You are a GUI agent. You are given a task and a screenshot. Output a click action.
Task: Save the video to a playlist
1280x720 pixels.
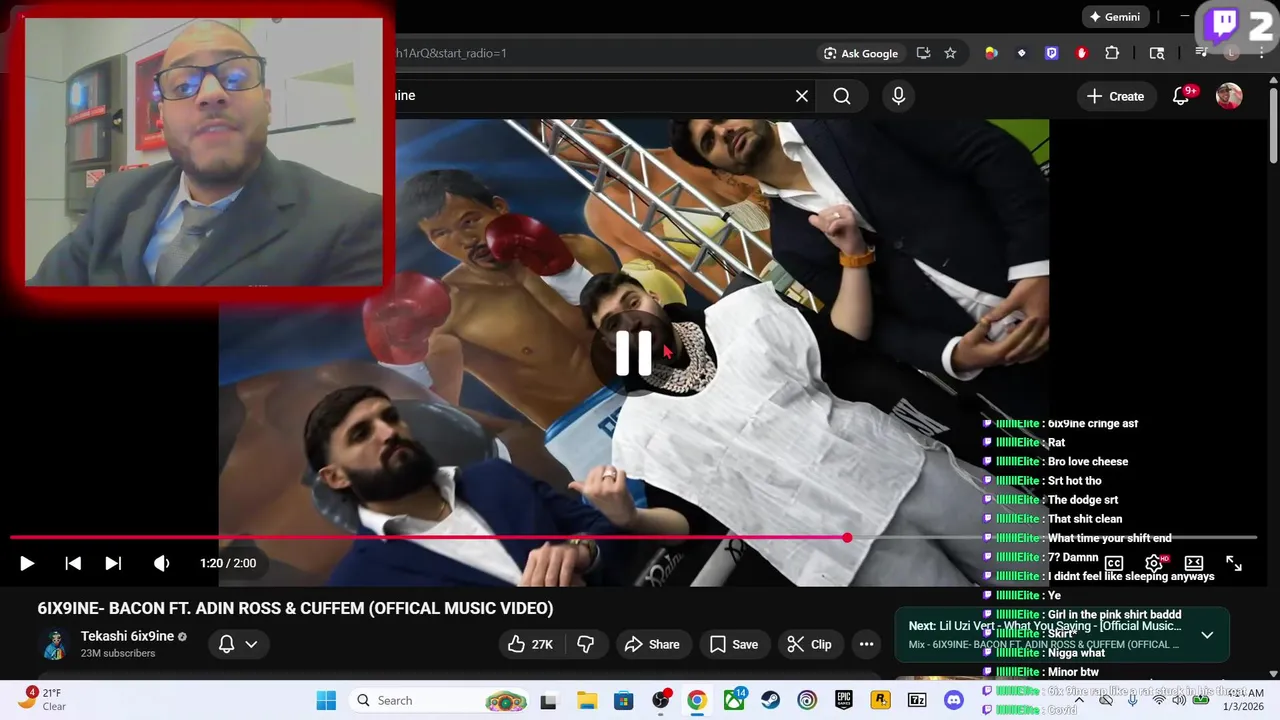tap(734, 644)
